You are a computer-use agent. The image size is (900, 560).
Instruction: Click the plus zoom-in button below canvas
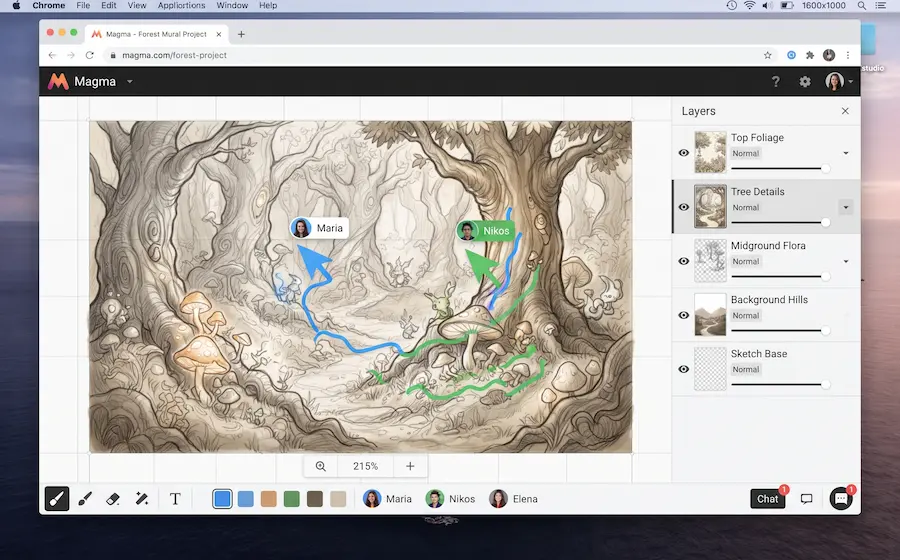coord(410,466)
